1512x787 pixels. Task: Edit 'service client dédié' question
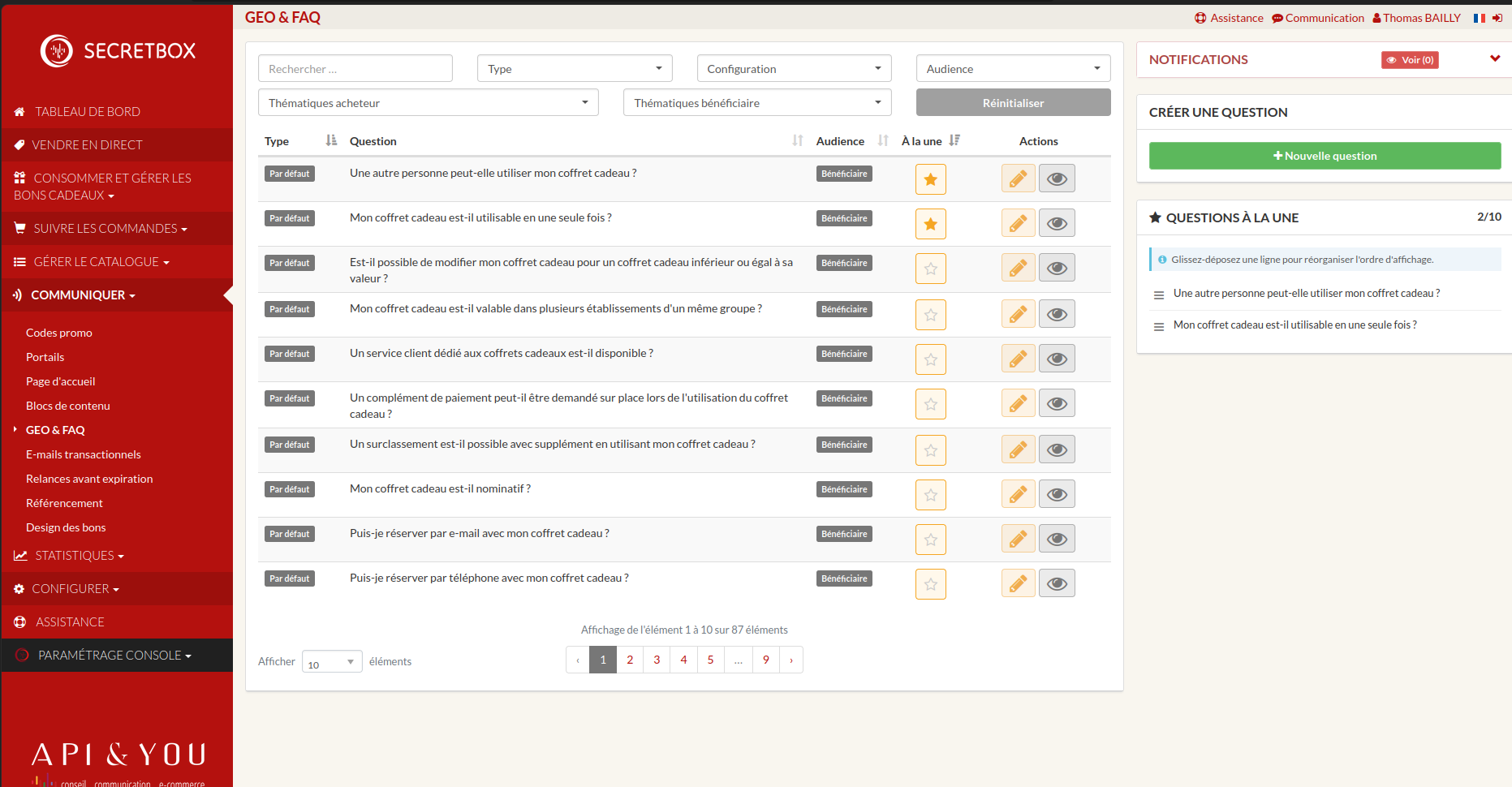[1018, 359]
